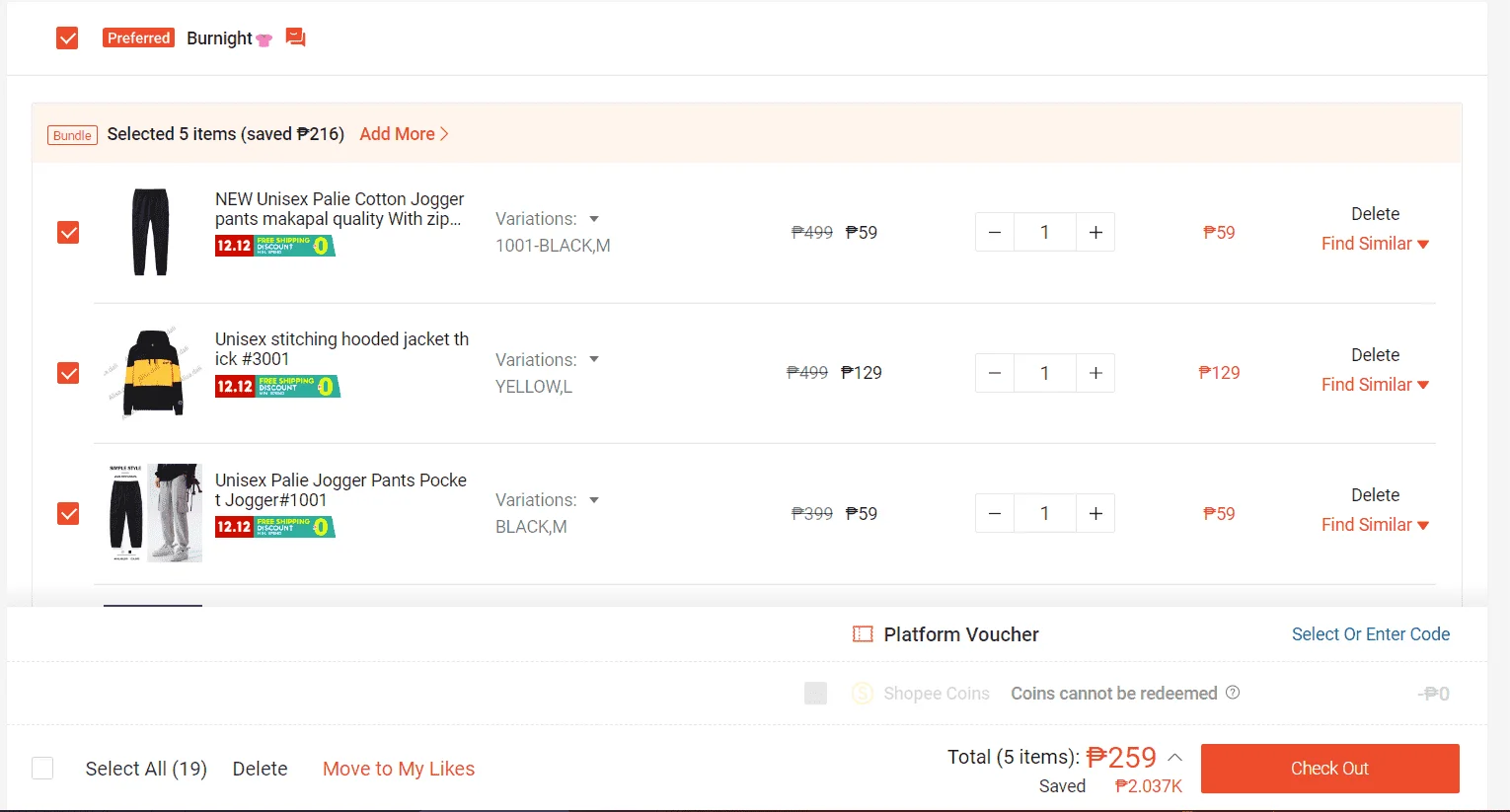This screenshot has width=1510, height=812.
Task: Uncheck the hooded jacket #3001 item
Action: pos(68,373)
